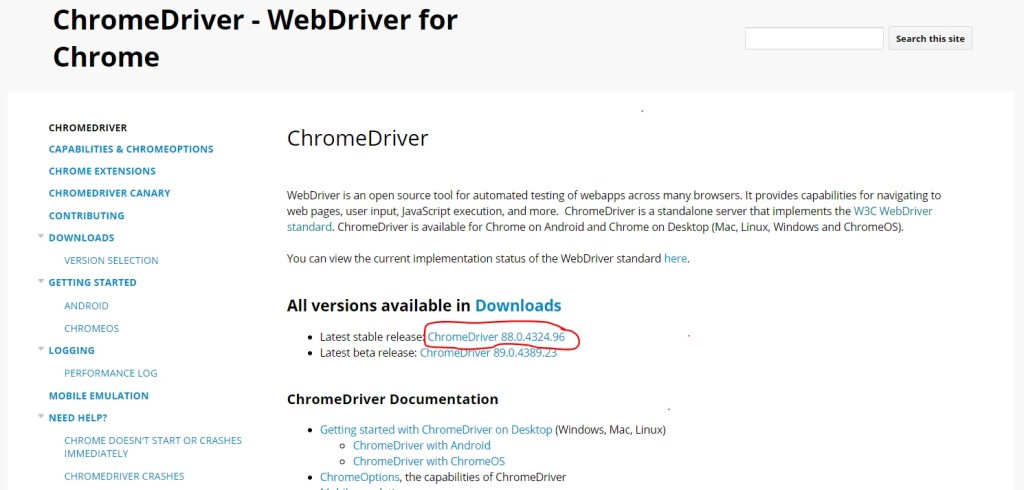The image size is (1024, 490).
Task: Open ChromeDriver 89.0.4389.23 beta release link
Action: click(x=488, y=353)
